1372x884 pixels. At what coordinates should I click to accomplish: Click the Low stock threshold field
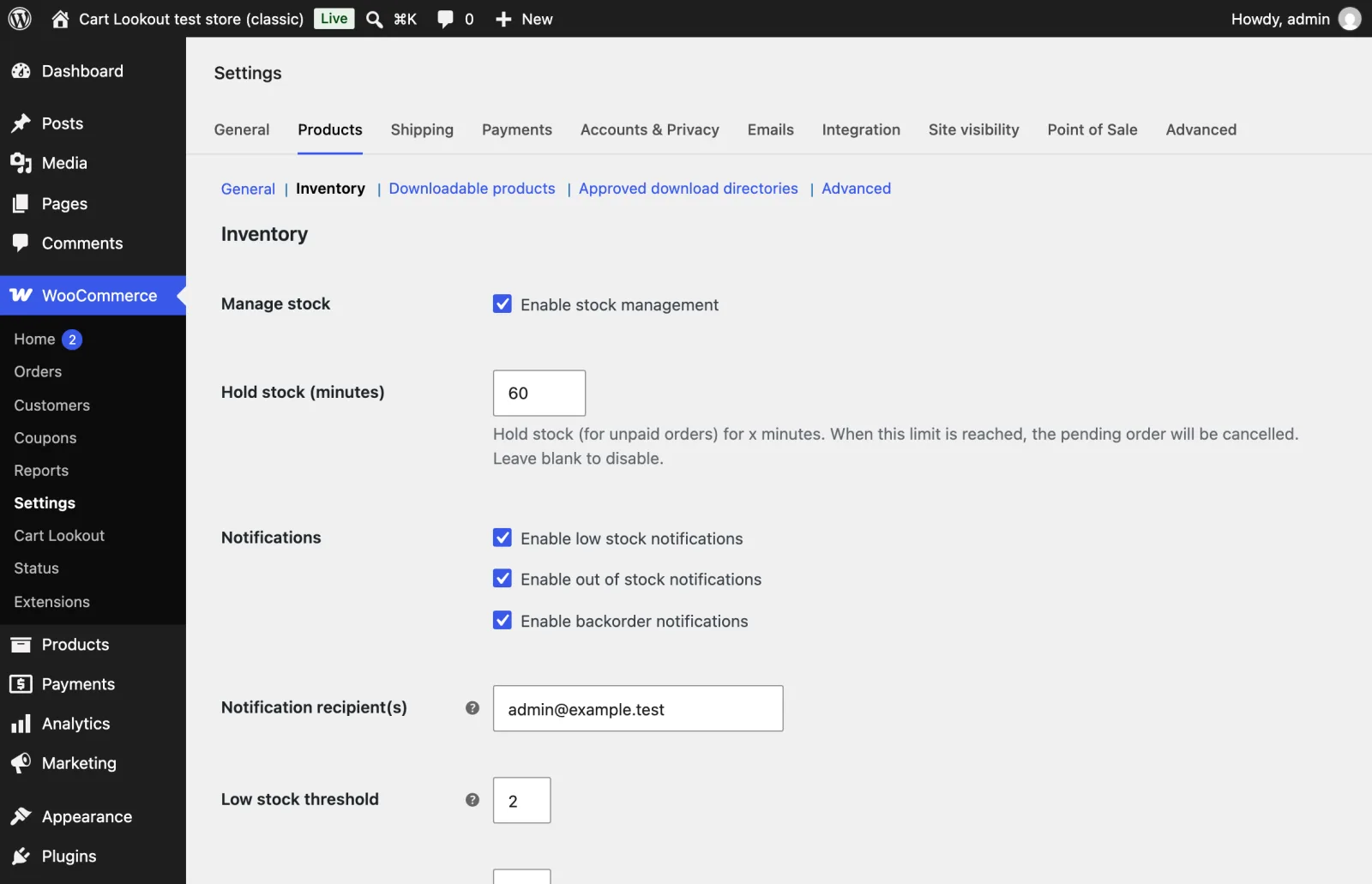521,800
